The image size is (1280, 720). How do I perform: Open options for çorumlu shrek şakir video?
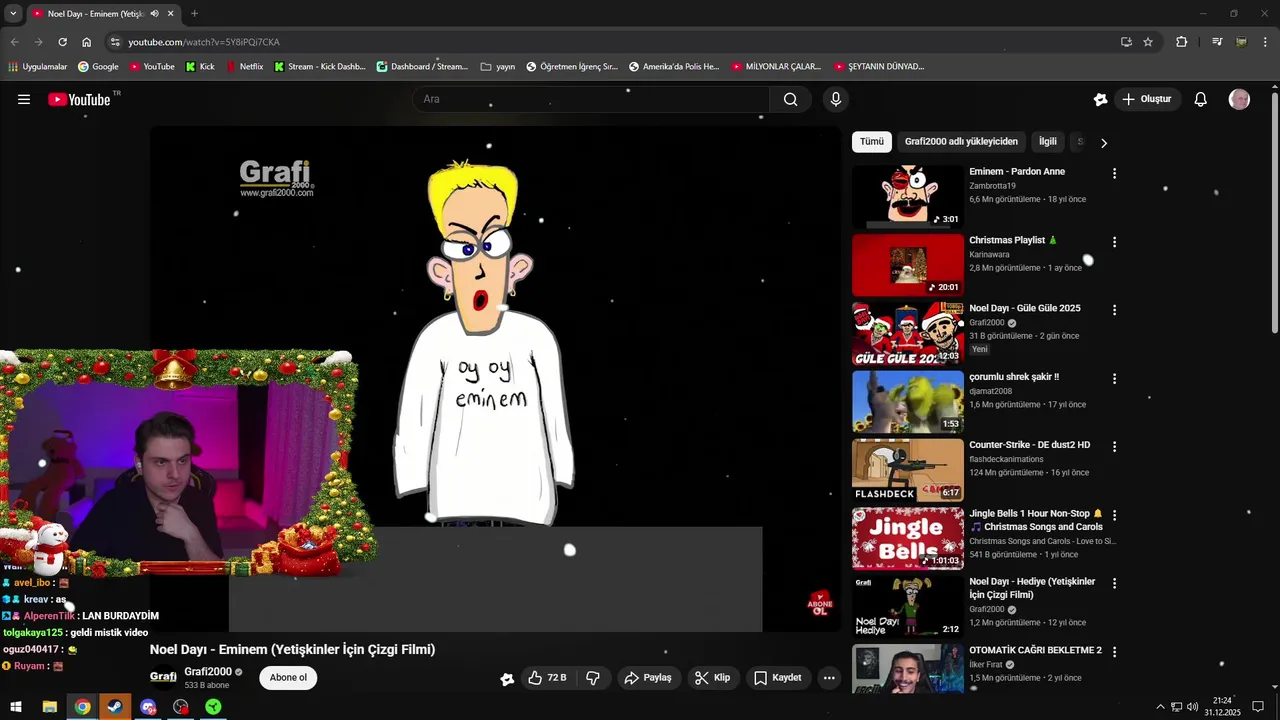[x=1114, y=379]
